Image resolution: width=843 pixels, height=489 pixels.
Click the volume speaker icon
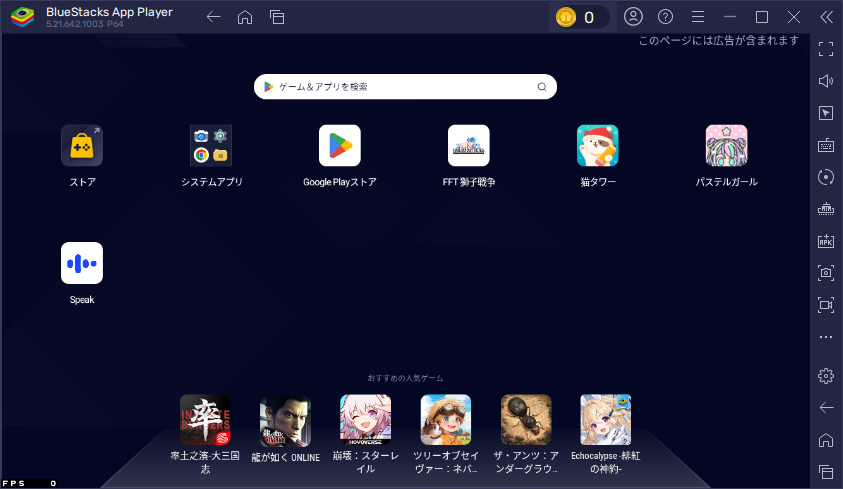click(x=826, y=81)
